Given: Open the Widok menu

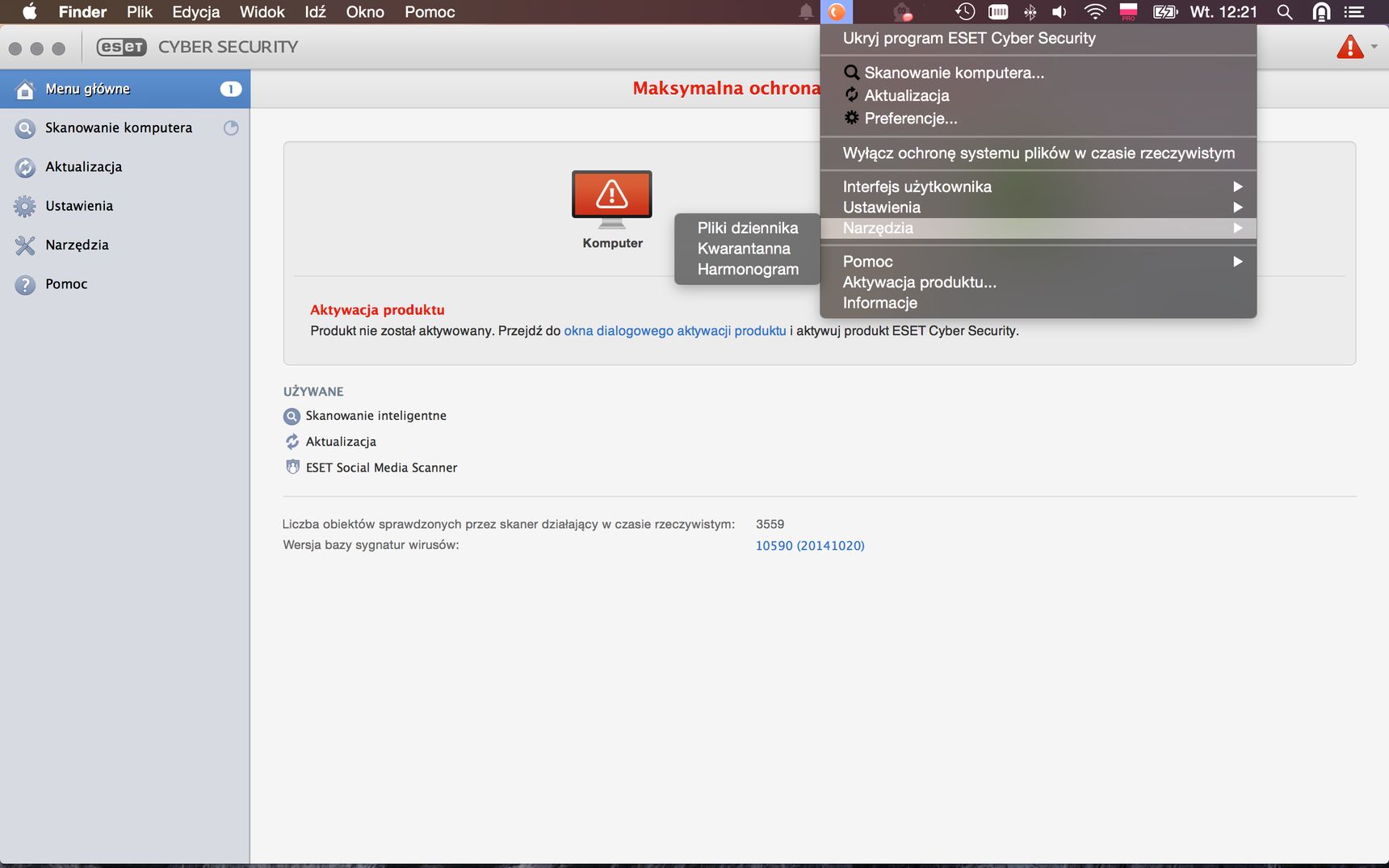Looking at the screenshot, I should point(262,12).
